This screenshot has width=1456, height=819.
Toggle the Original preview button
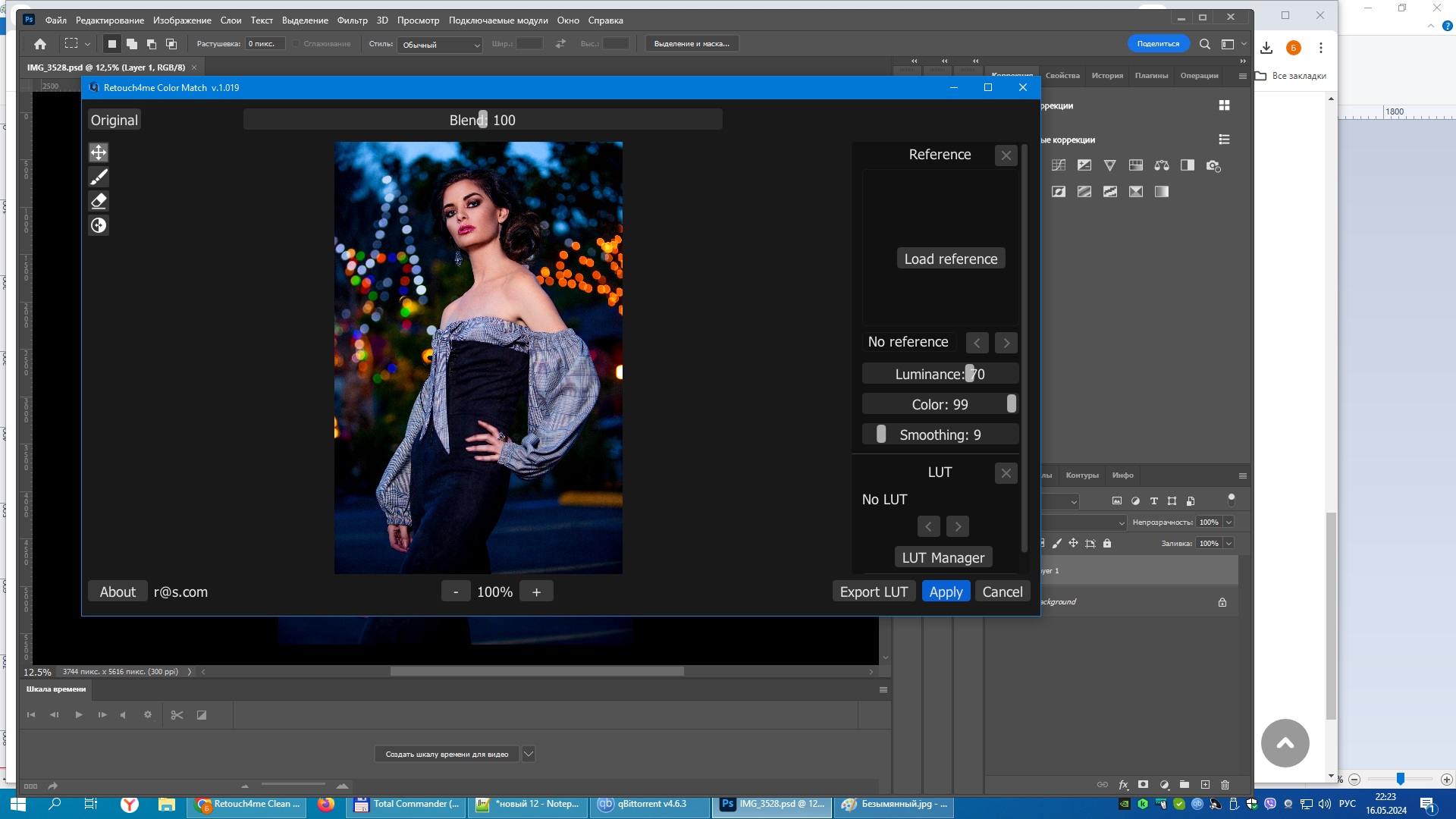[x=115, y=120]
